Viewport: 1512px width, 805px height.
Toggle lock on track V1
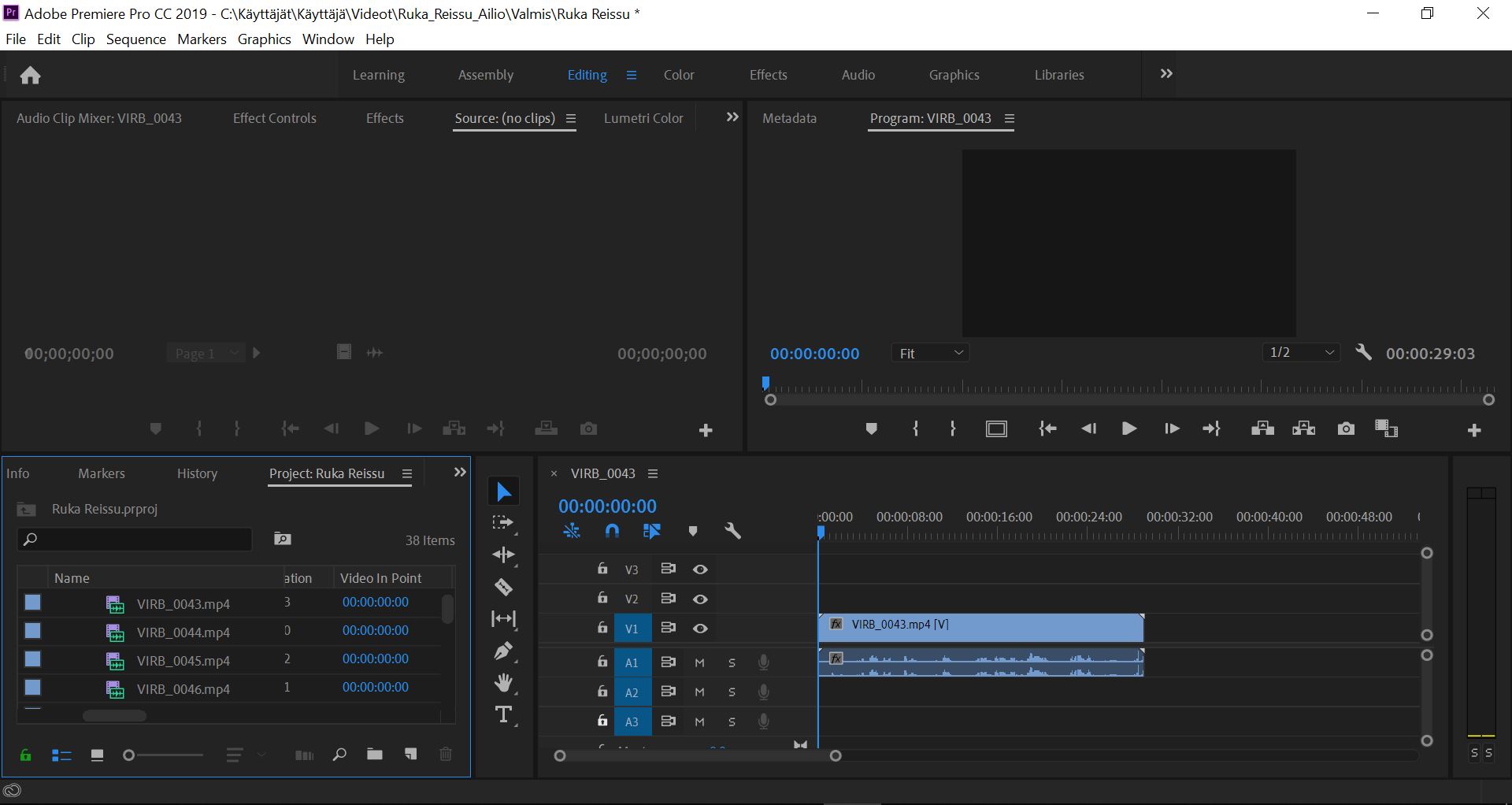pos(602,628)
